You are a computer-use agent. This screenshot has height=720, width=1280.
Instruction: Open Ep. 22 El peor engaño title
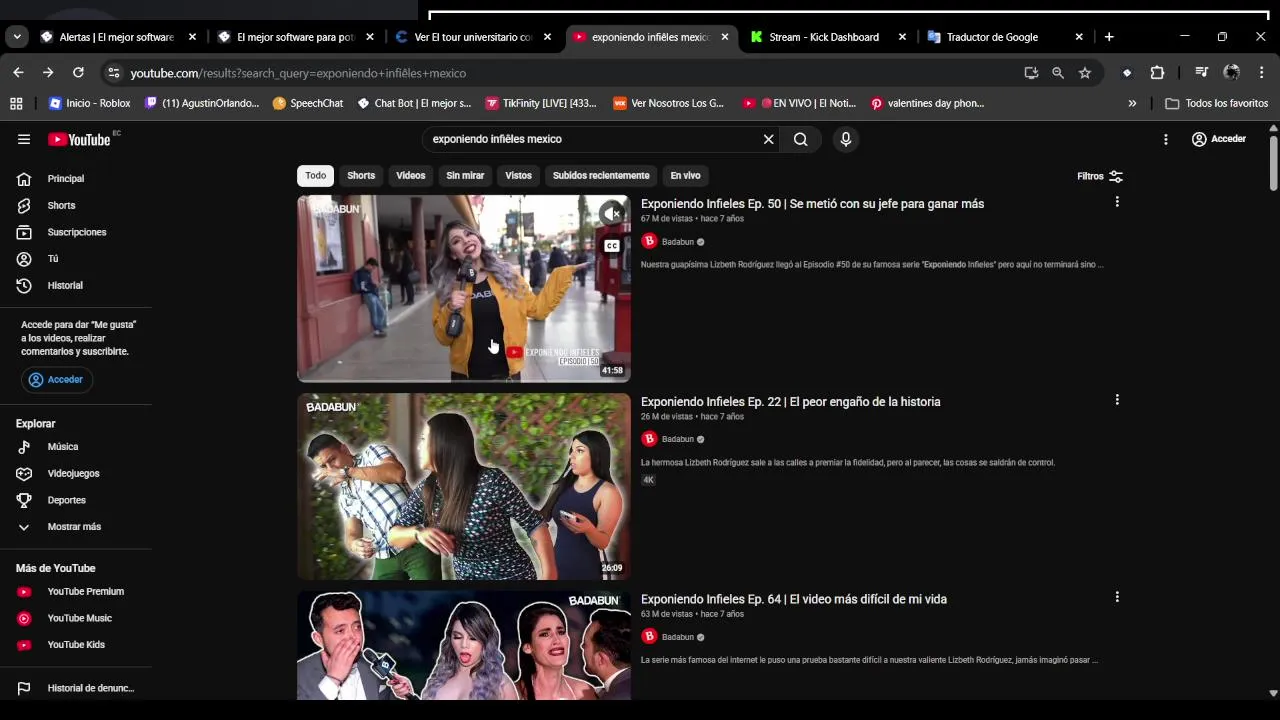pos(790,402)
